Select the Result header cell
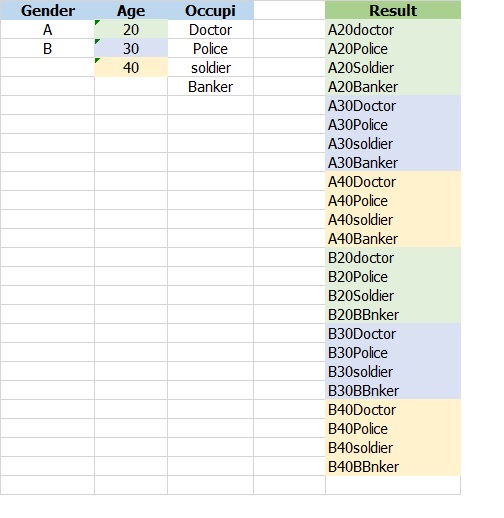Viewport: 504px width, 518px height. 393,10
